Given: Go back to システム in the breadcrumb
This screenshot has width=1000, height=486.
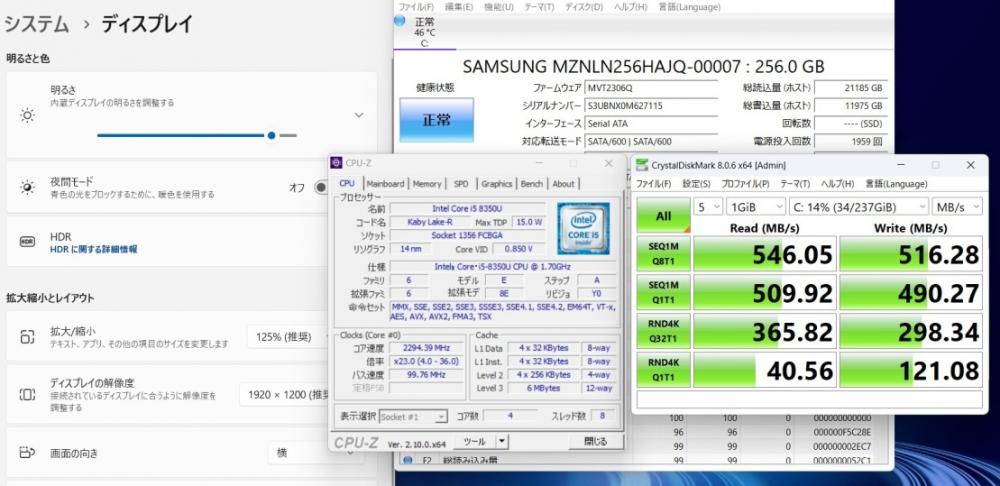Looking at the screenshot, I should pos(36,24).
